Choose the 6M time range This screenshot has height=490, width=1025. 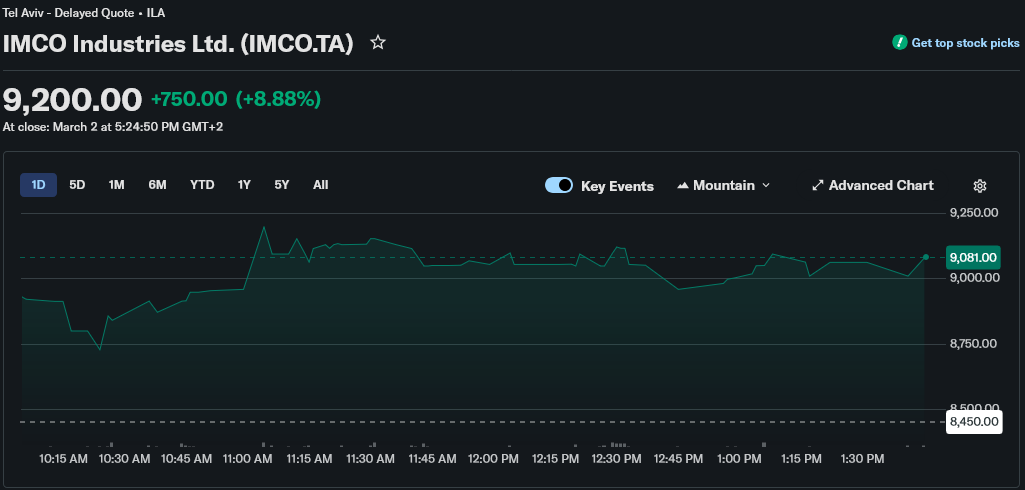pyautogui.click(x=157, y=185)
